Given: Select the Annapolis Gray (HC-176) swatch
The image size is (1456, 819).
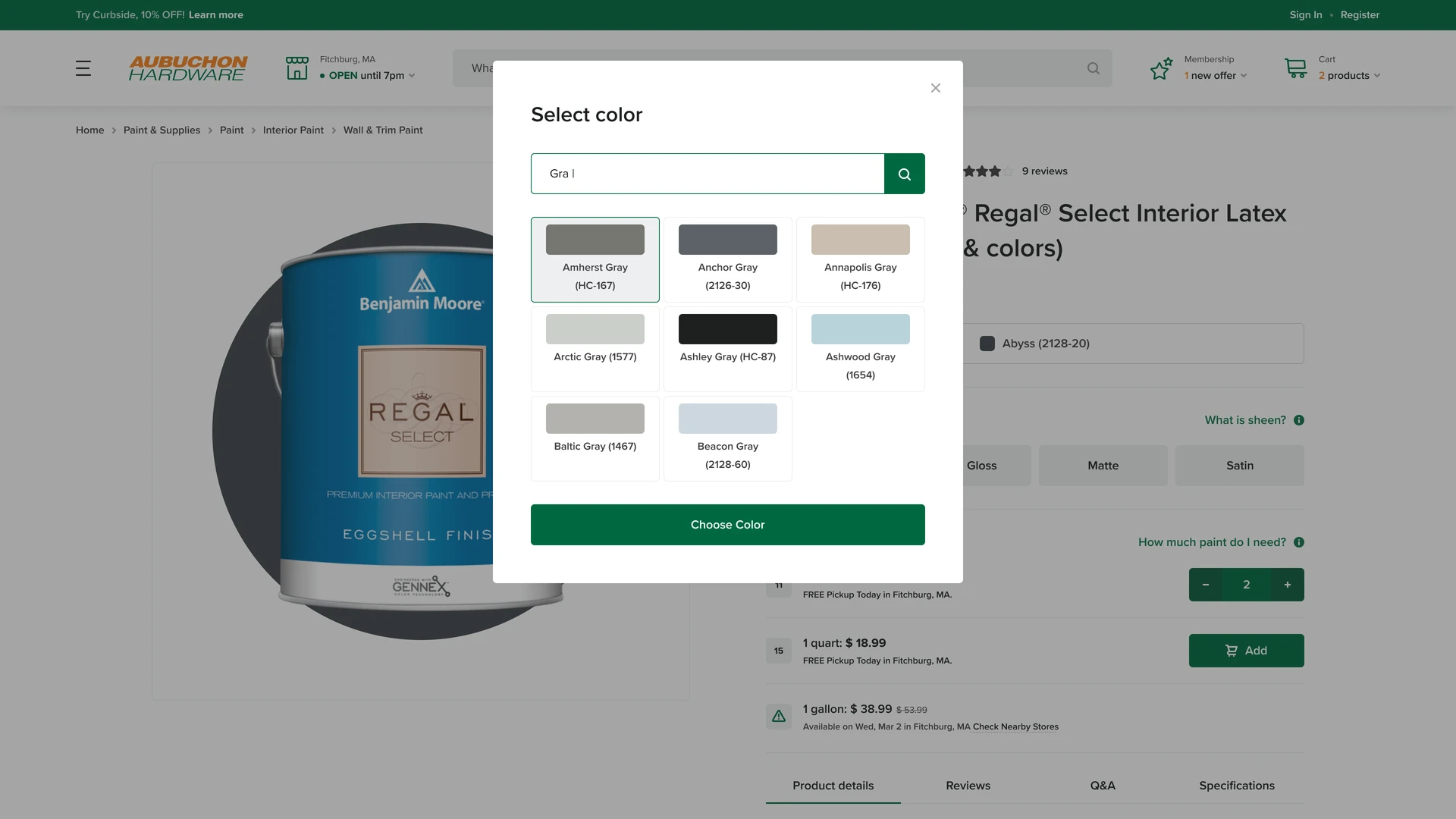Looking at the screenshot, I should tap(861, 259).
